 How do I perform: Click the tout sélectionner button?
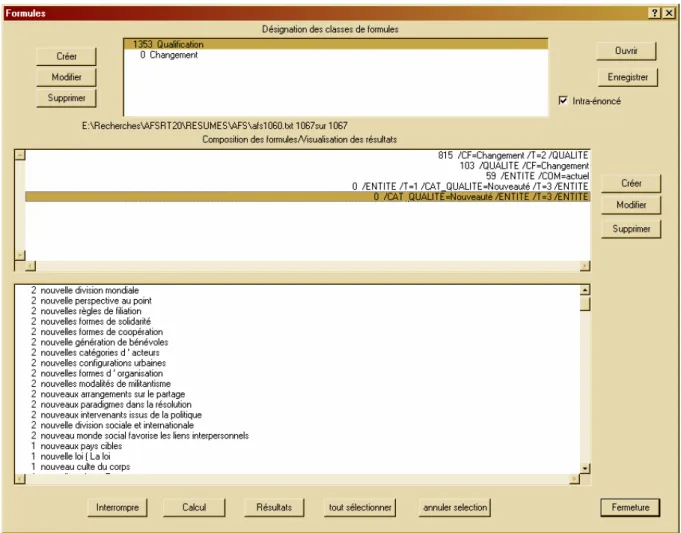click(x=360, y=507)
